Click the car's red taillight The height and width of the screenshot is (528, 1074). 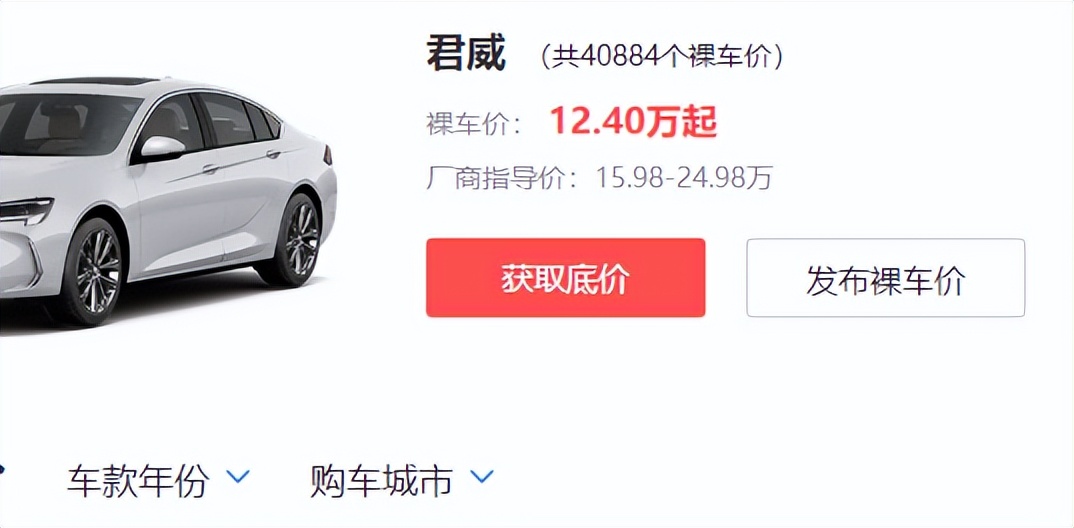327,155
